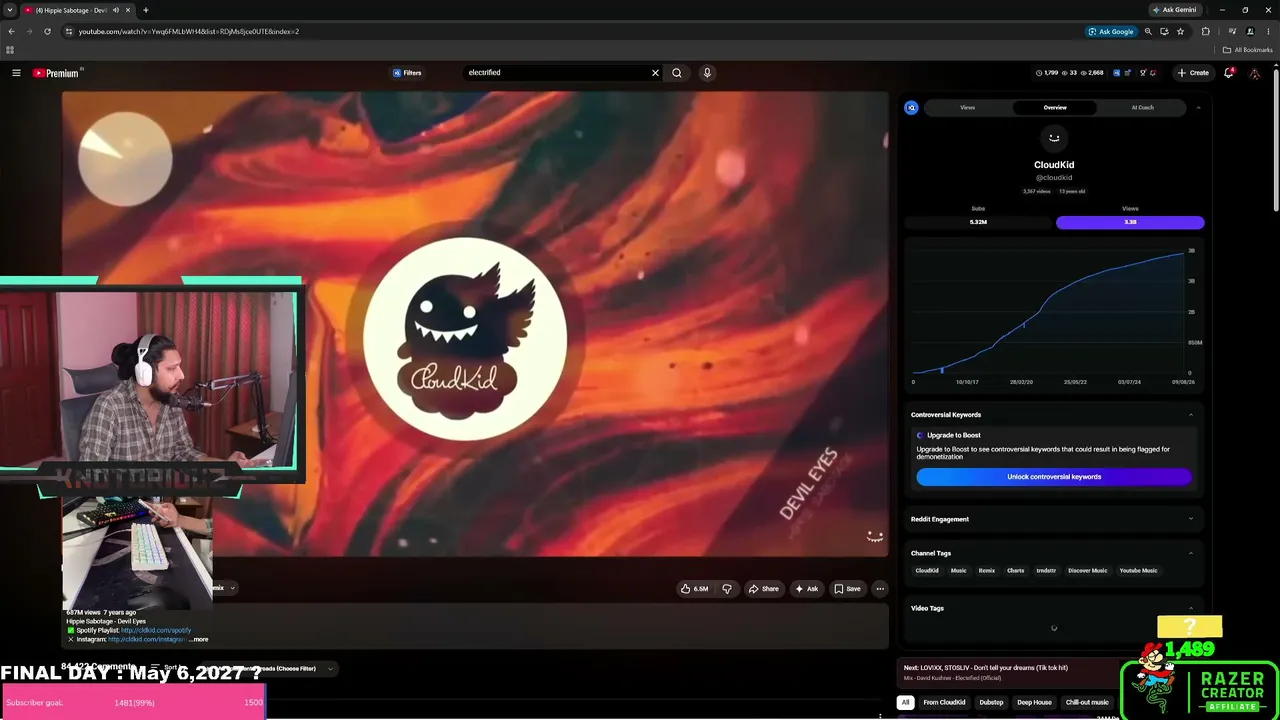Image resolution: width=1280 pixels, height=720 pixels.
Task: Open more actions three-dot menu under video
Action: [x=880, y=589]
